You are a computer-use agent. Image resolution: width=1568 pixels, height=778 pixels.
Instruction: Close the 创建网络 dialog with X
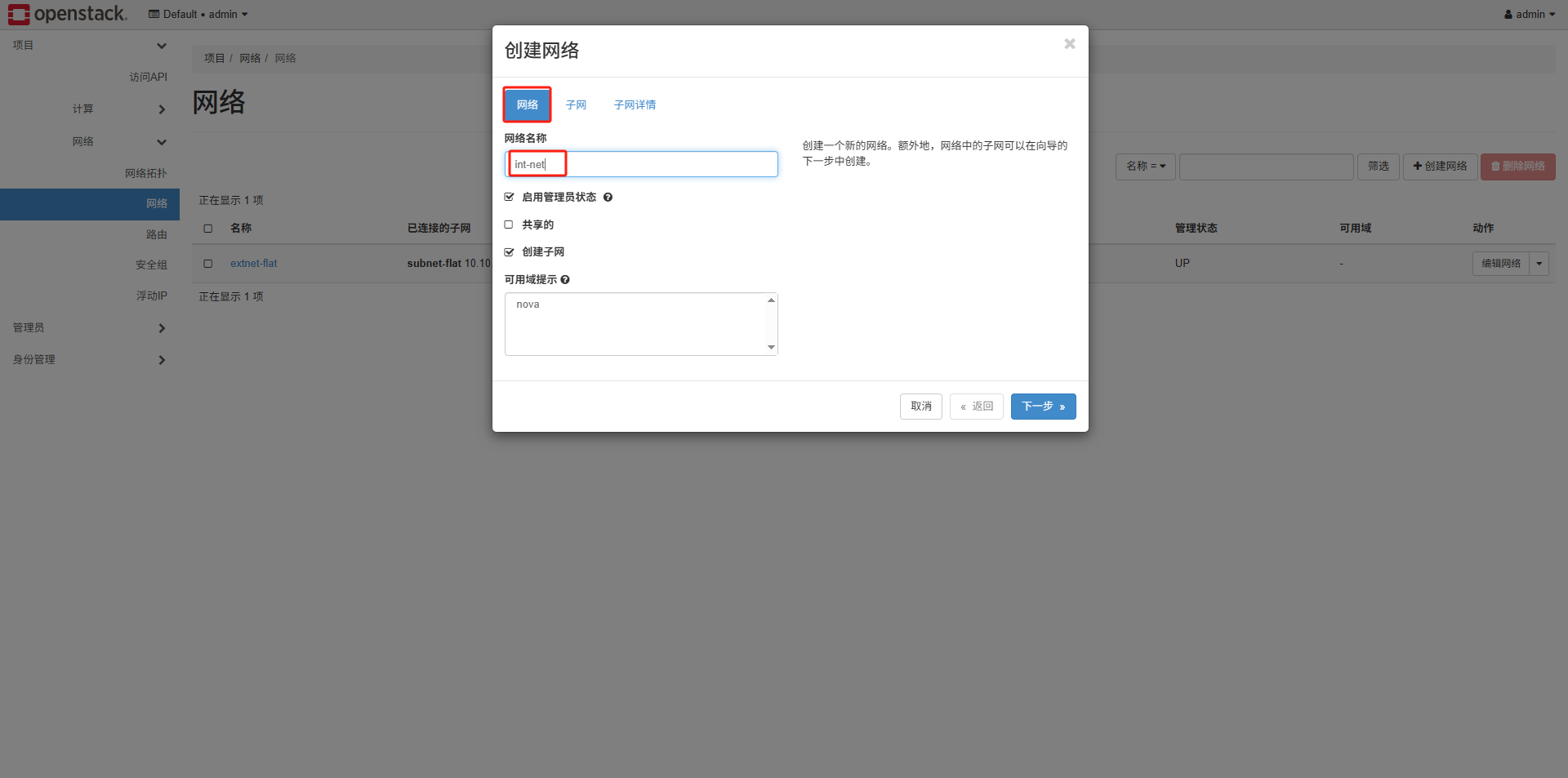[1069, 44]
